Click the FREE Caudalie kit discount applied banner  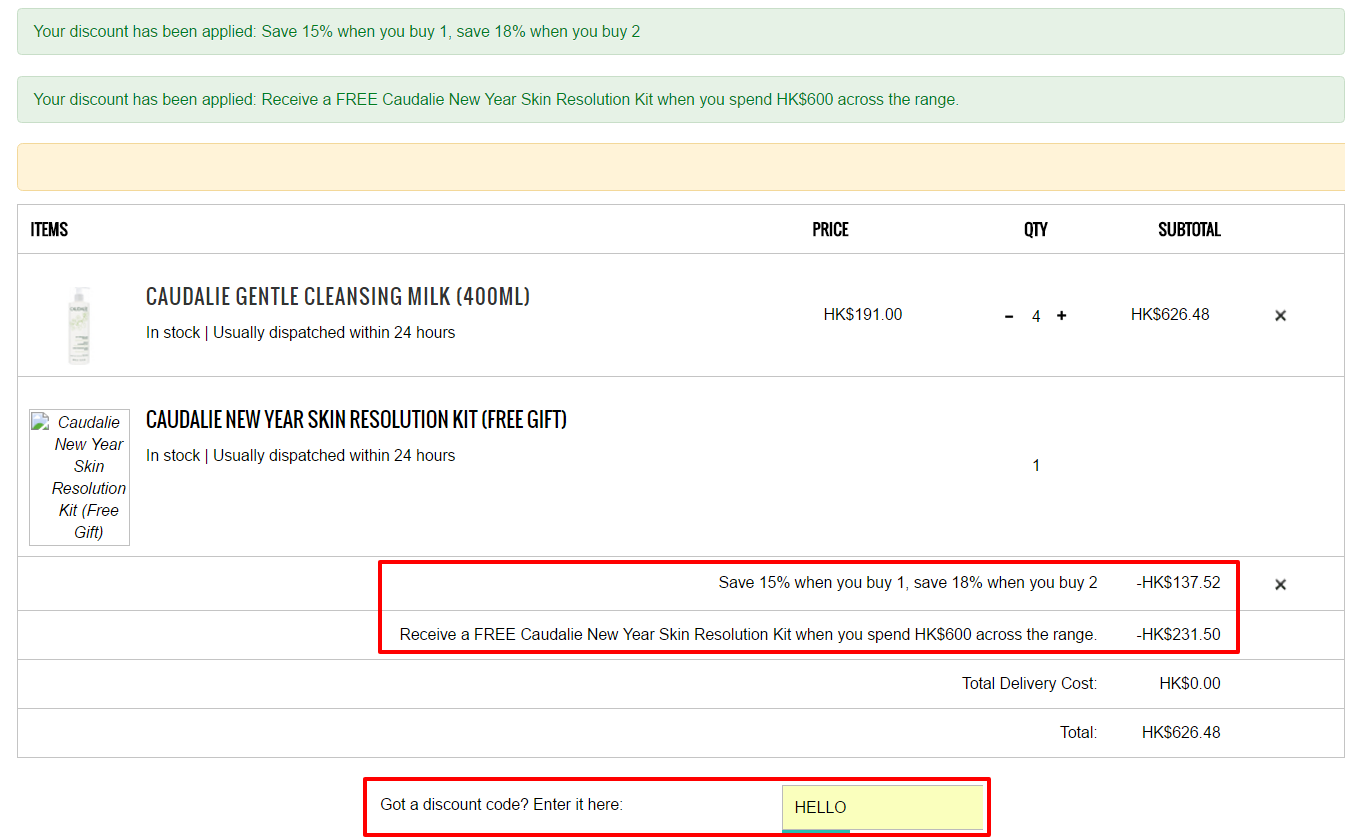681,100
